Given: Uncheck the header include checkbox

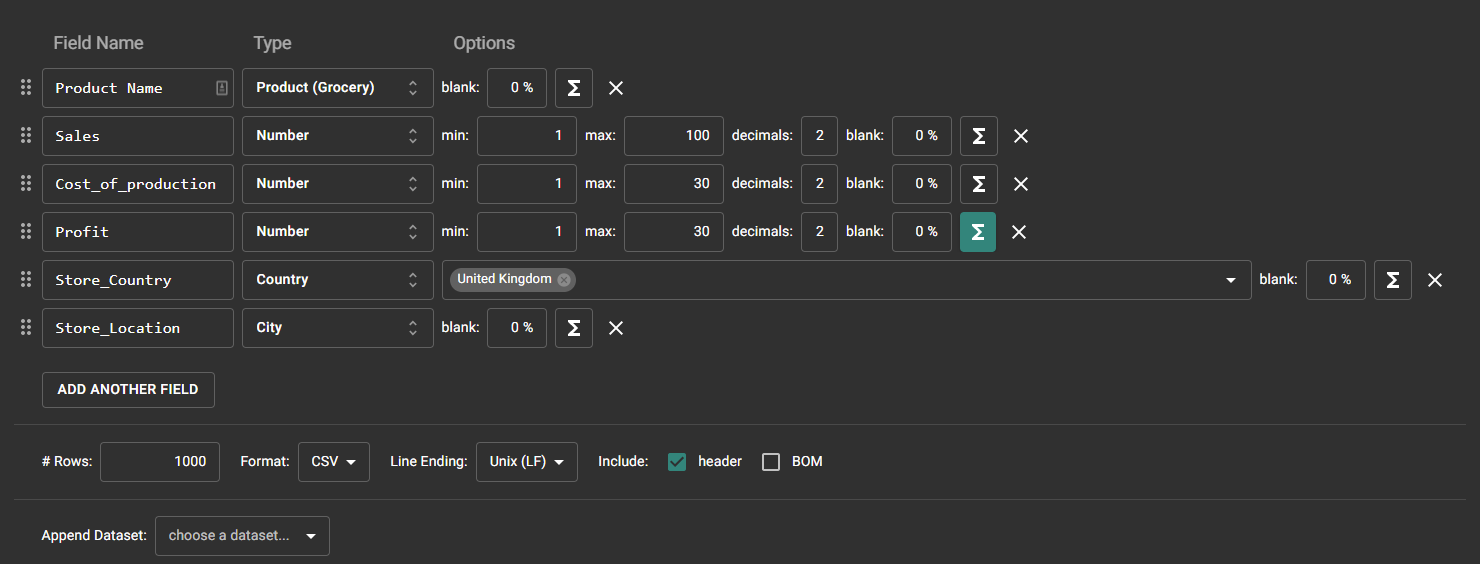Looking at the screenshot, I should [677, 462].
